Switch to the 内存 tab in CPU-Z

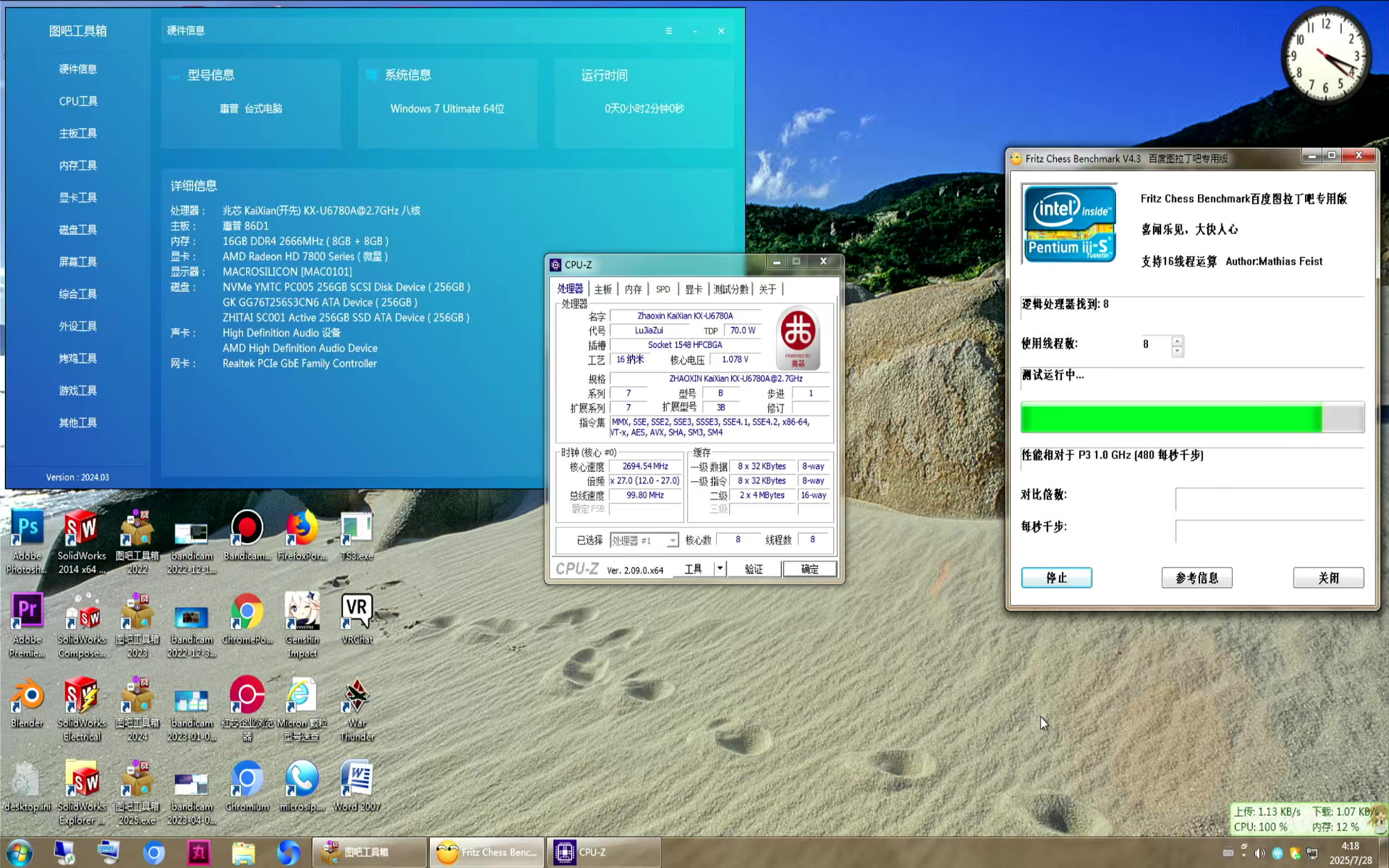(633, 289)
